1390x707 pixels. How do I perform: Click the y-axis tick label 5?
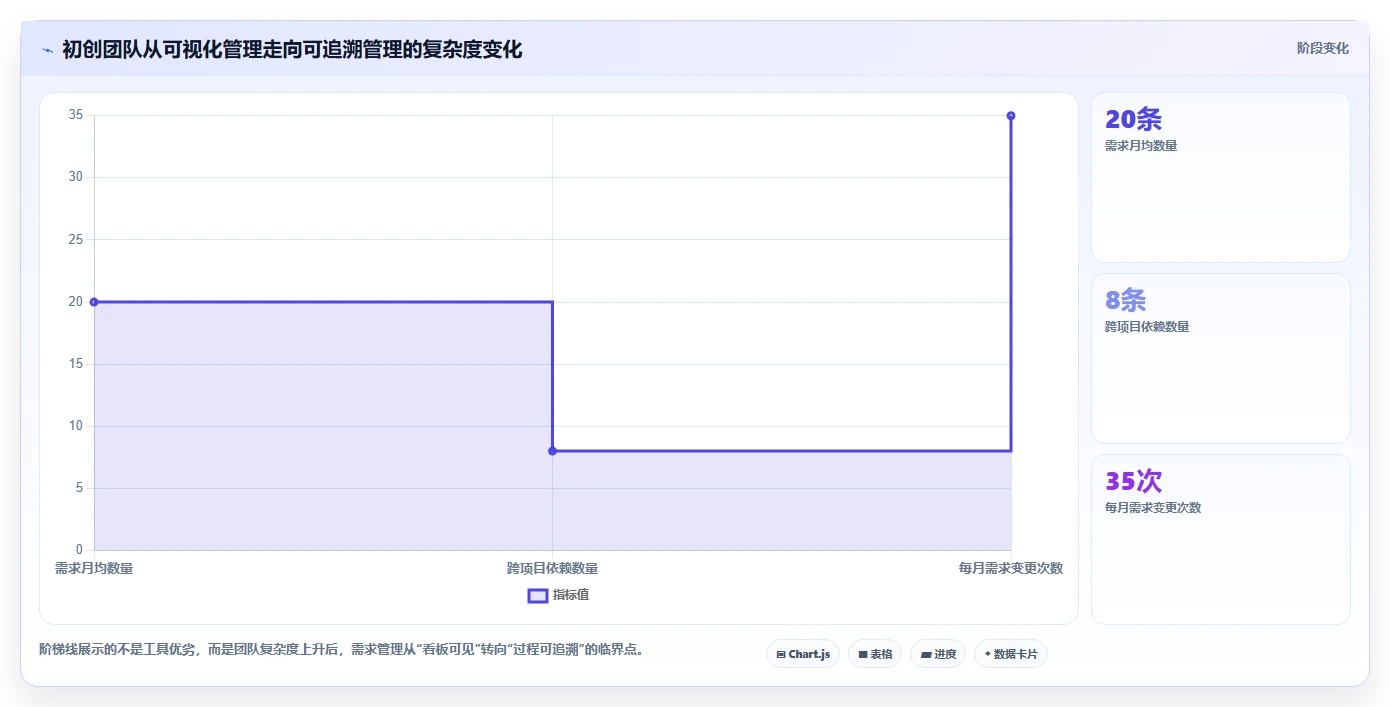pyautogui.click(x=79, y=488)
